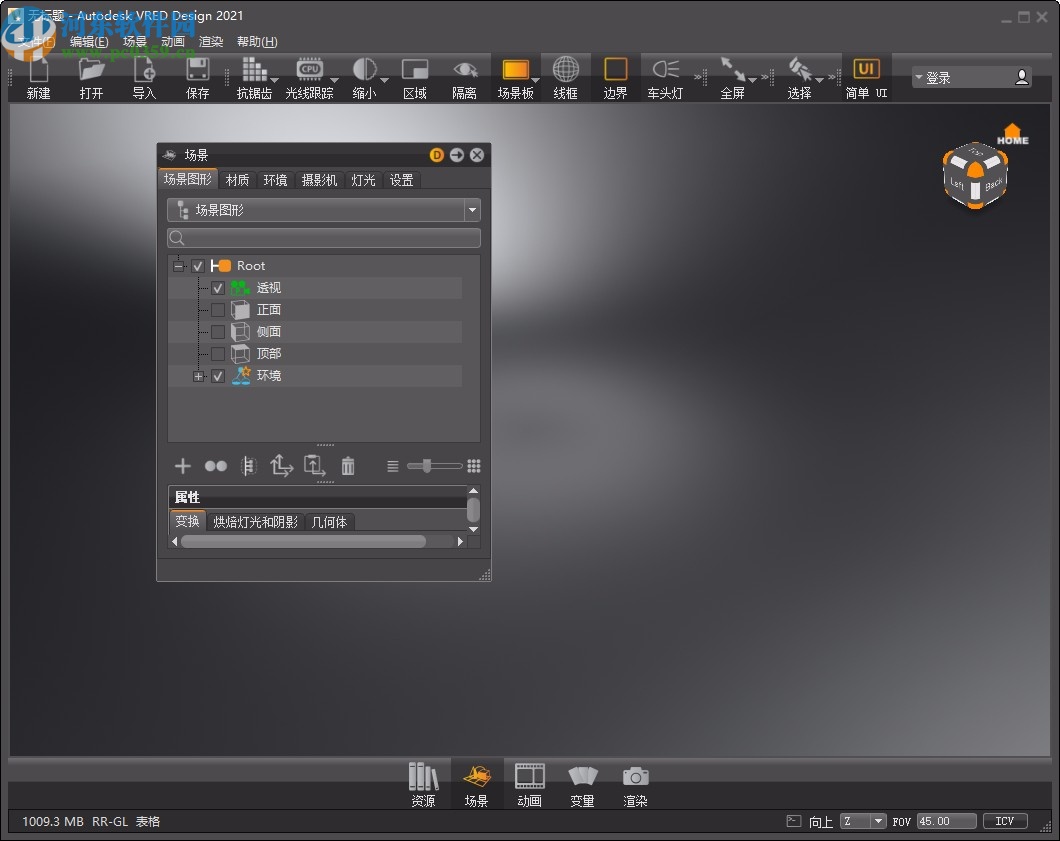The image size is (1060, 841).
Task: Open the 渲染 module from the bottom dock
Action: tap(636, 783)
